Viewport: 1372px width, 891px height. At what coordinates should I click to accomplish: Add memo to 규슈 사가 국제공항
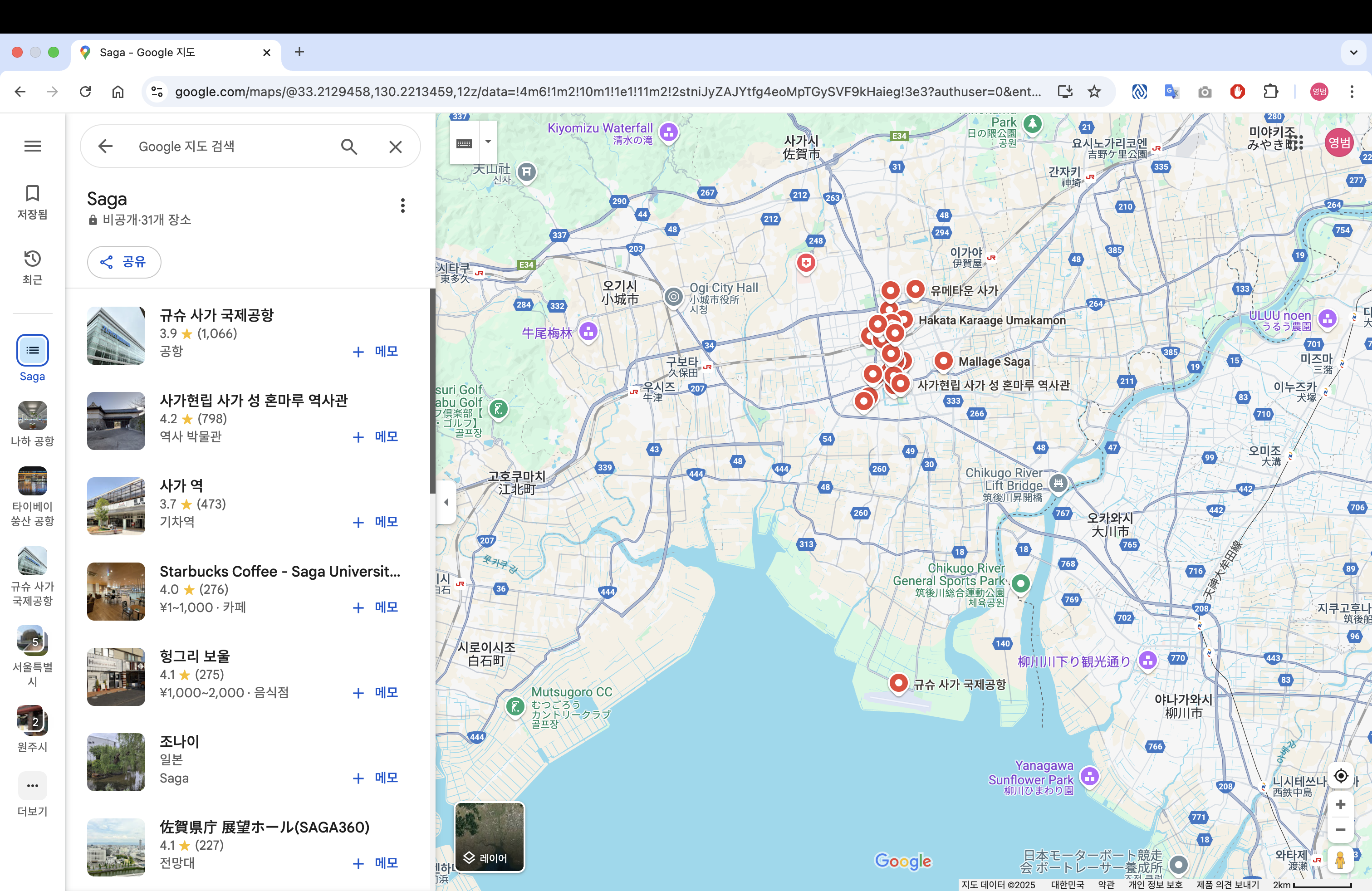[375, 352]
